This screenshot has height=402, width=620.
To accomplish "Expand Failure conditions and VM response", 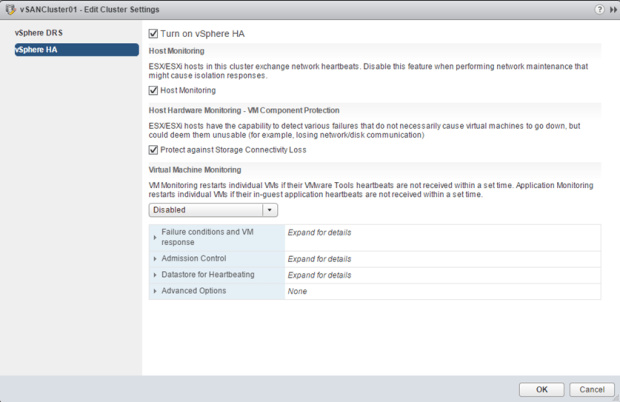I will (x=155, y=237).
